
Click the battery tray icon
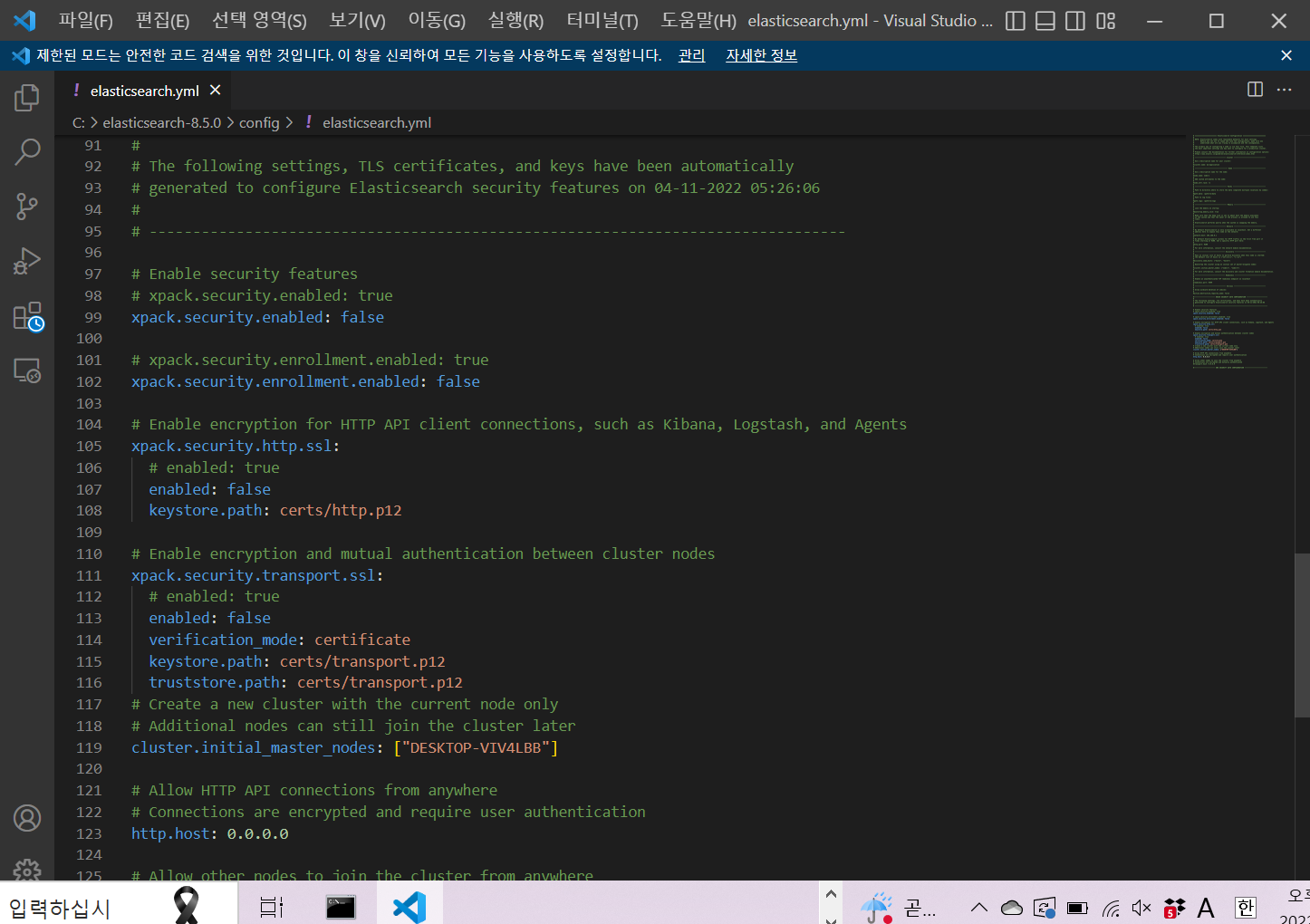(1077, 907)
